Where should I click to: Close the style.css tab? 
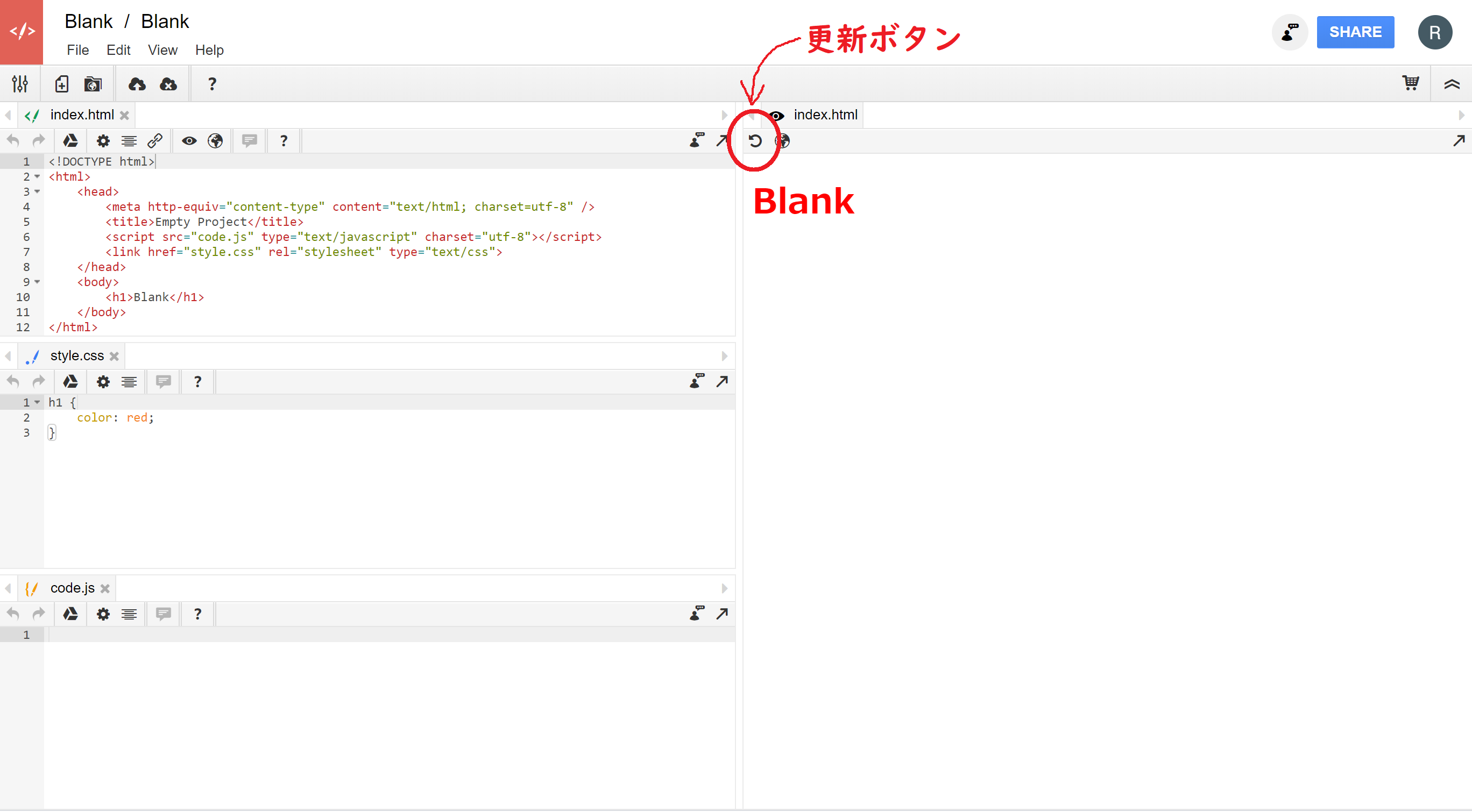[114, 357]
